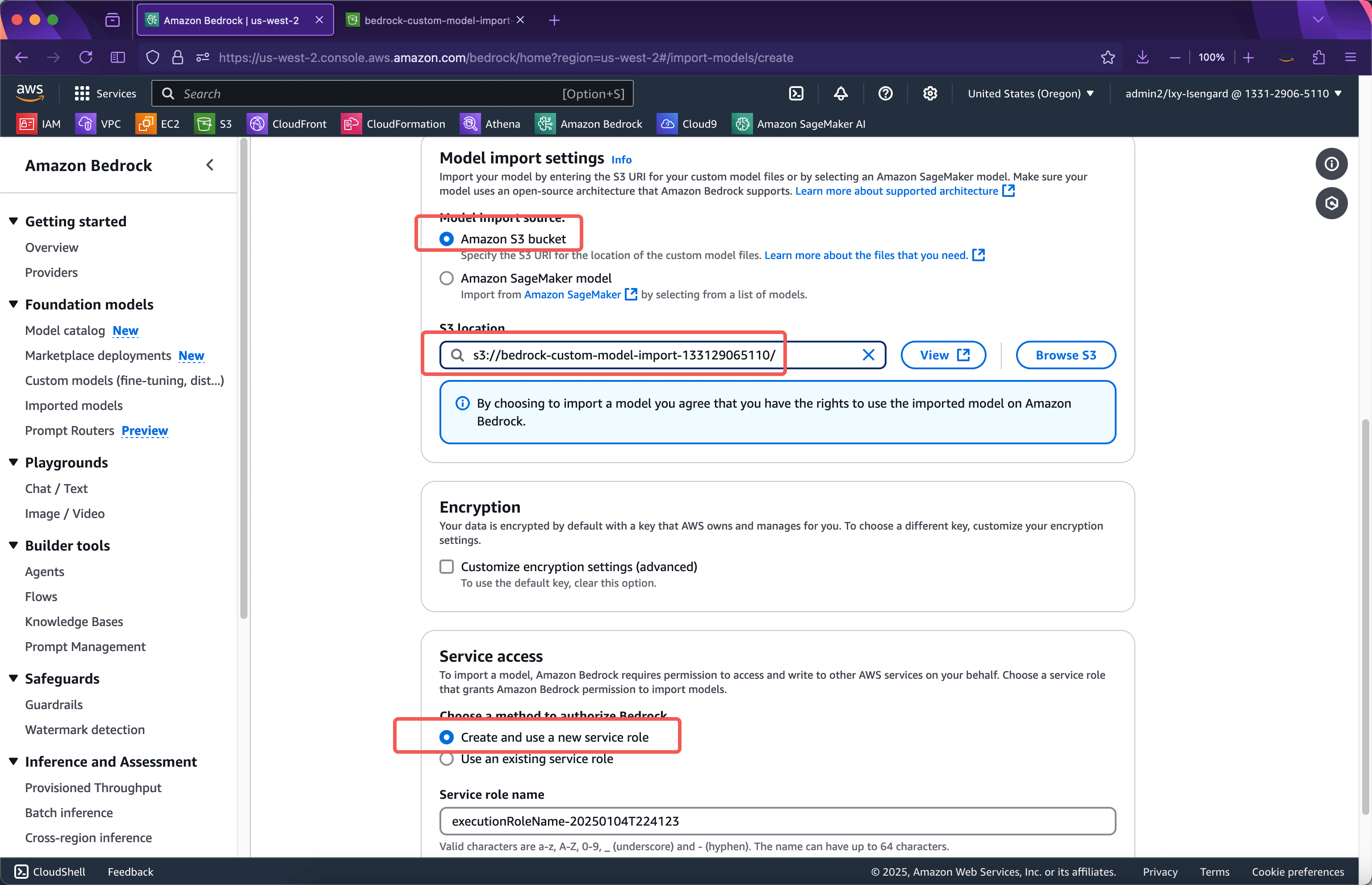This screenshot has width=1372, height=885.
Task: Select the Amazon SageMaker model option
Action: point(447,278)
